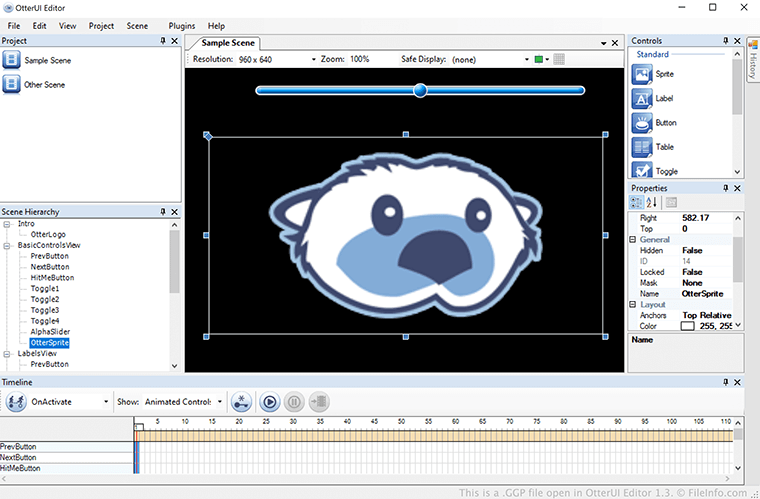Screen dimensions: 760x499
Task: Select the Table control icon
Action: pyautogui.click(x=642, y=147)
